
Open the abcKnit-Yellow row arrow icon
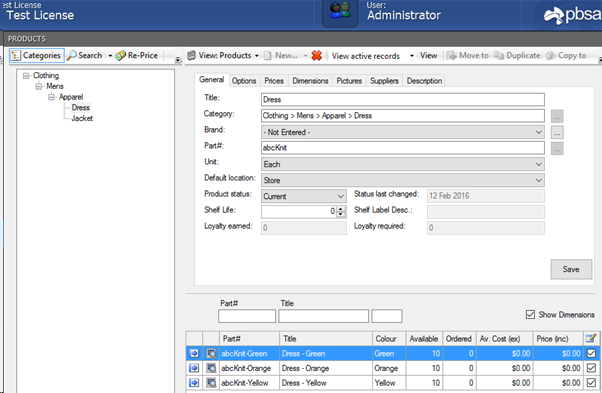(x=194, y=383)
